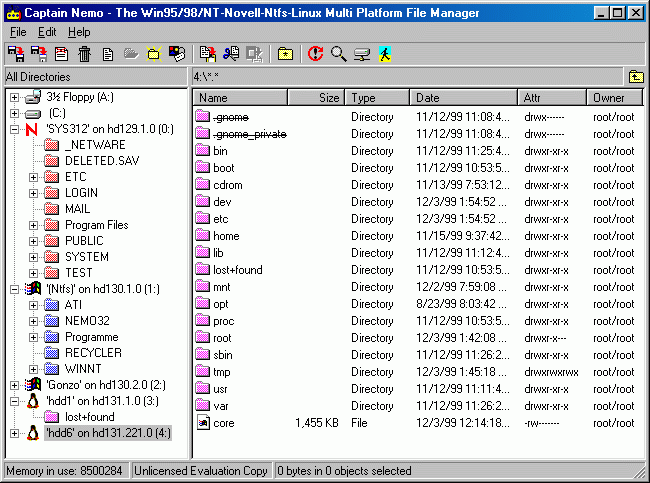Screen dimensions: 650x483
Task: Expand the PUBLIC folder node
Action: tap(33, 241)
